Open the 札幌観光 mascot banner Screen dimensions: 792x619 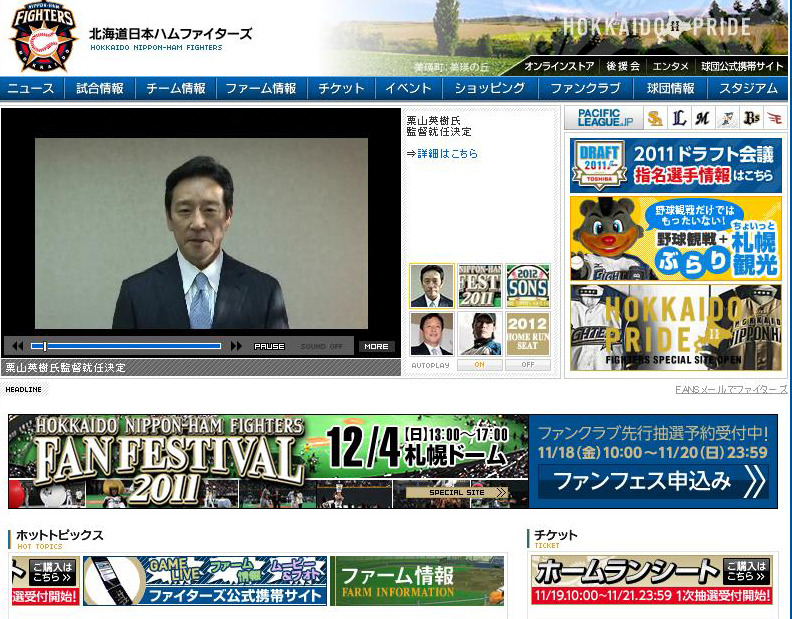click(676, 239)
